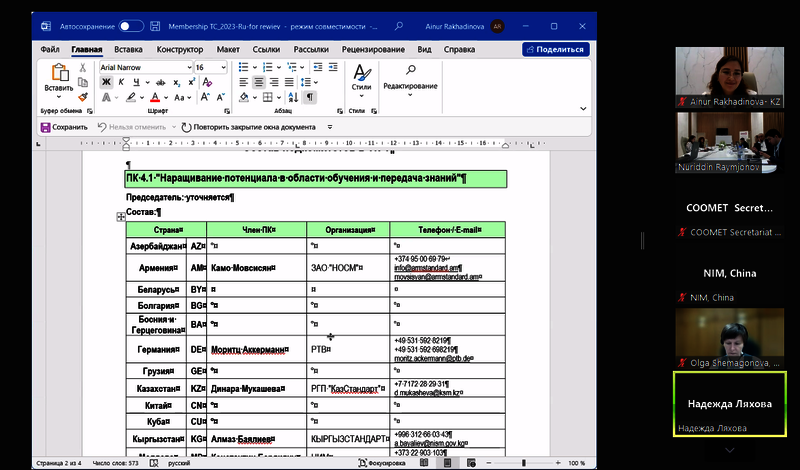Open the Файл menu

tap(50, 50)
